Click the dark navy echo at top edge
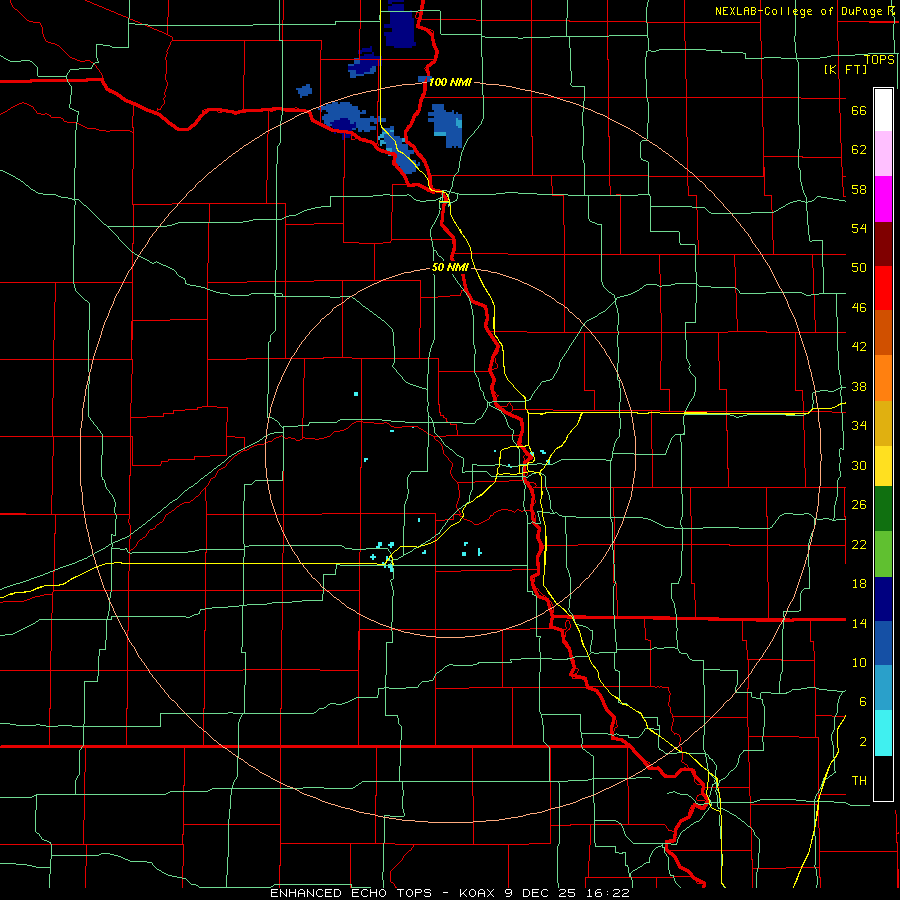This screenshot has height=900, width=900. (x=399, y=23)
